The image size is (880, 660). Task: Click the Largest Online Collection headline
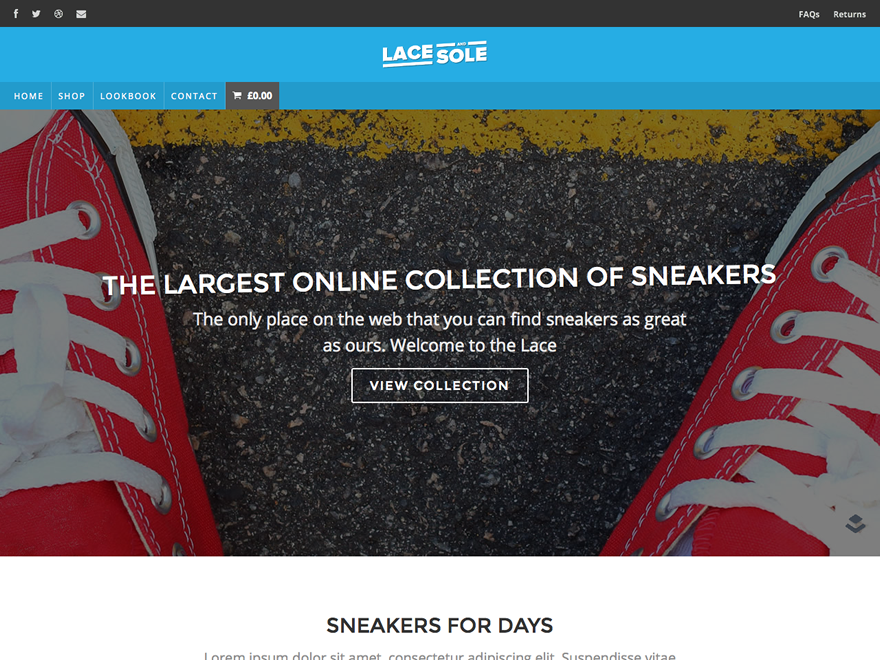coord(439,280)
